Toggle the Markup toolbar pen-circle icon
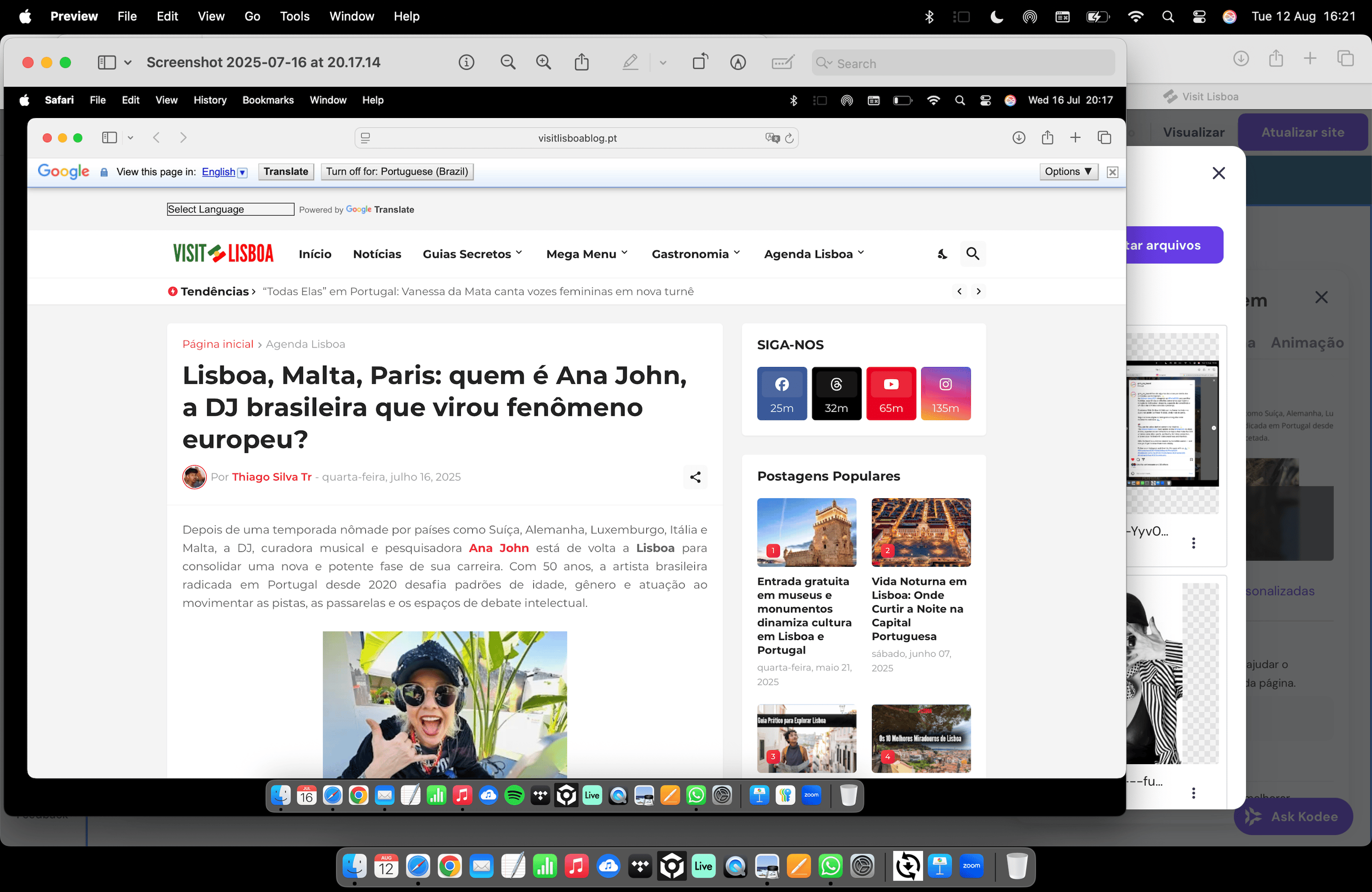The image size is (1372, 892). [737, 62]
